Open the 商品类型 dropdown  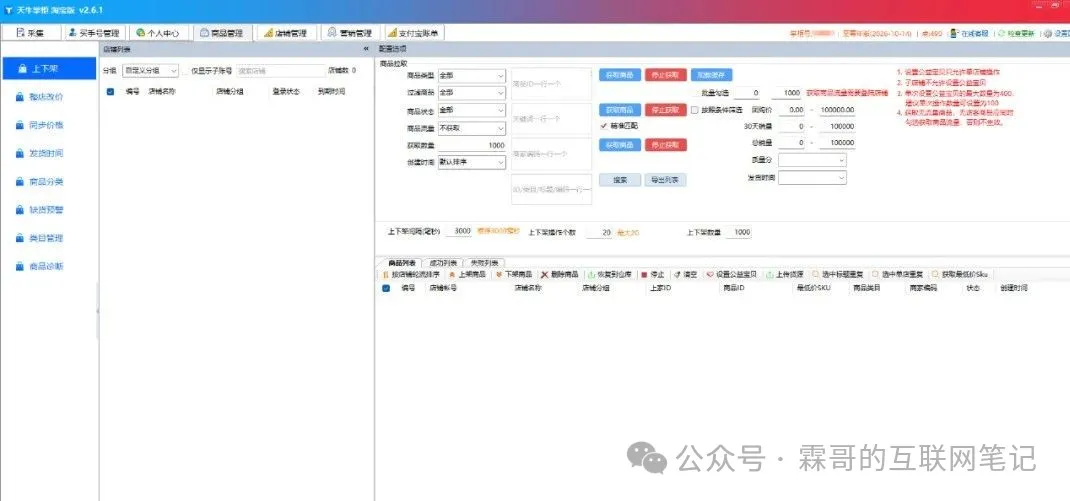click(472, 76)
